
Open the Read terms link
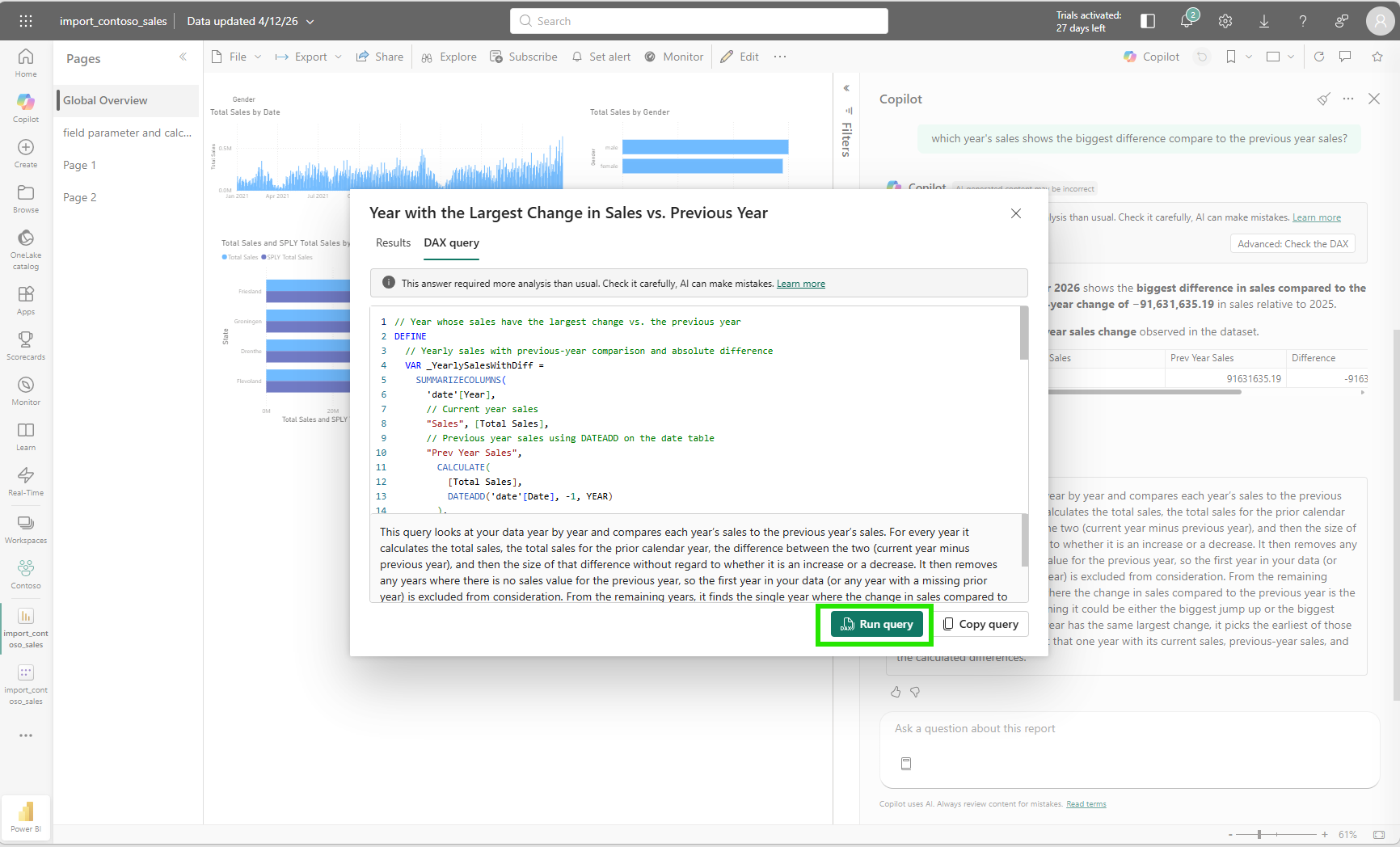1086,804
